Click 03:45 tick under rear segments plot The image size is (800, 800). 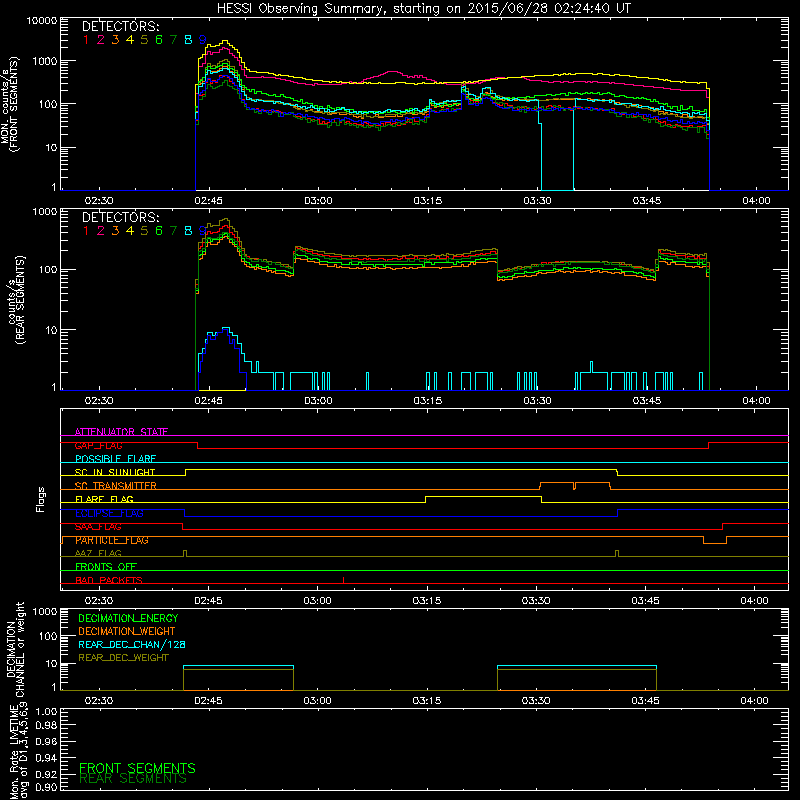646,401
